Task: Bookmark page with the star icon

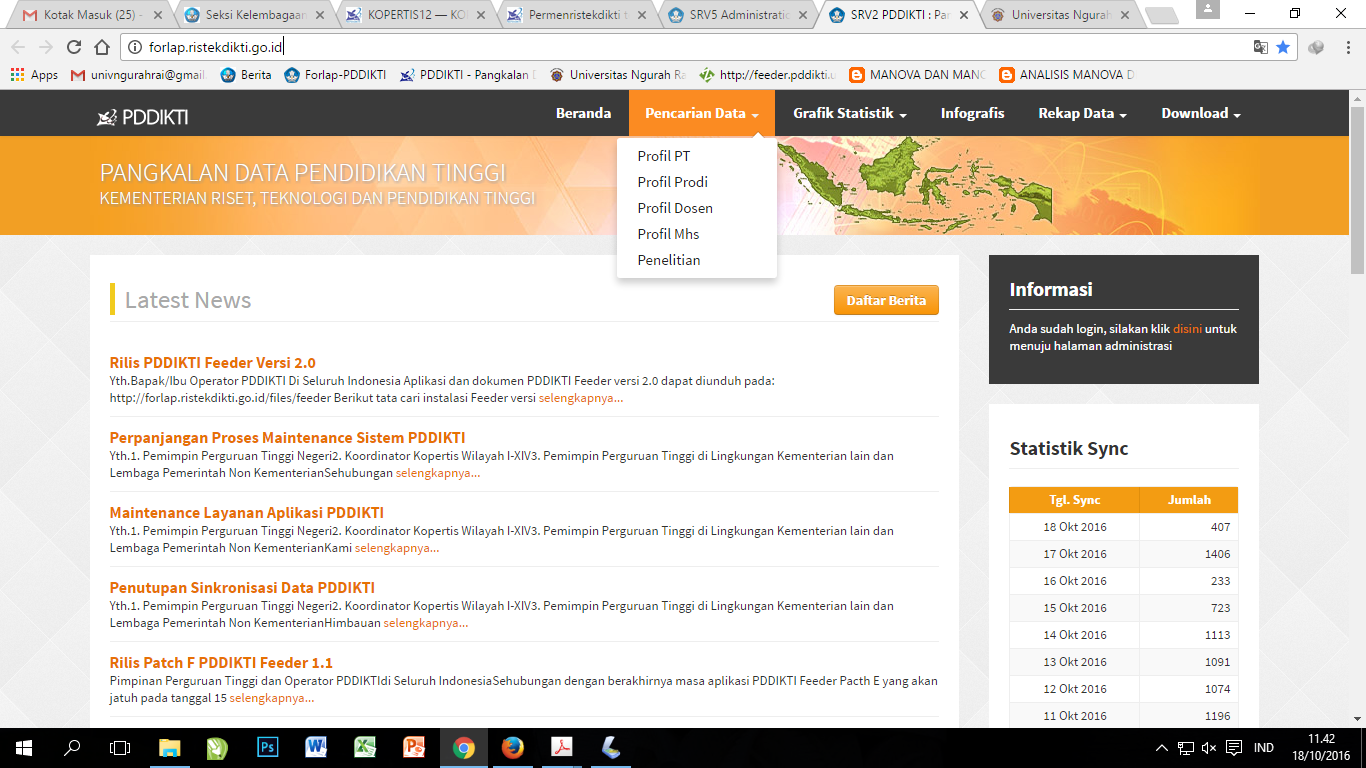Action: point(1283,47)
